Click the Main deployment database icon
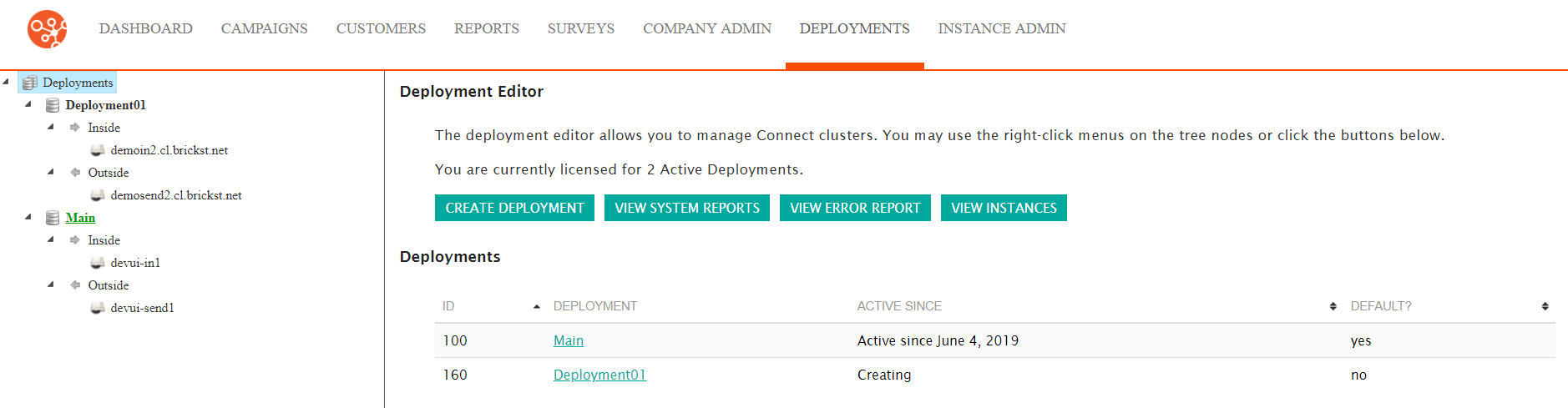1568x408 pixels. (53, 218)
